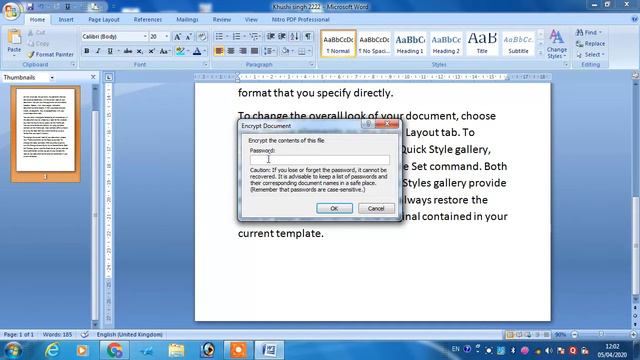
Task: Switch to the Insert tab
Action: [x=66, y=20]
